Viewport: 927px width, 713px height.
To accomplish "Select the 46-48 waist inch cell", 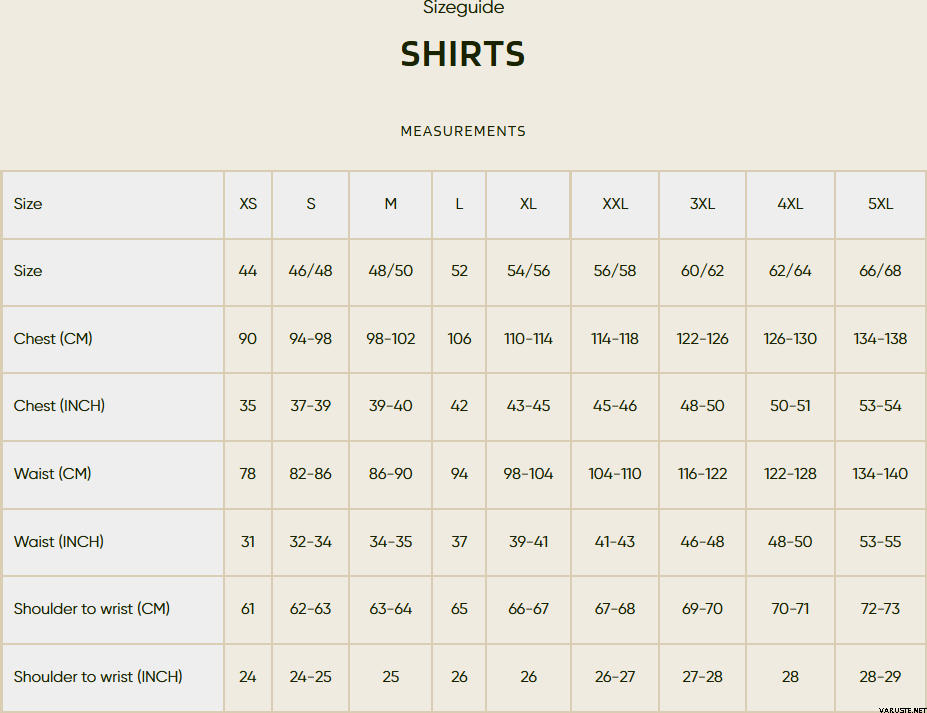I will coord(702,542).
